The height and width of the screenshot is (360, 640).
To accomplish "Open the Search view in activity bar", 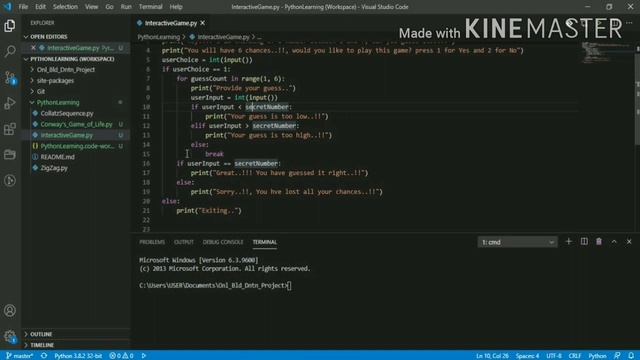I will click(x=10, y=51).
